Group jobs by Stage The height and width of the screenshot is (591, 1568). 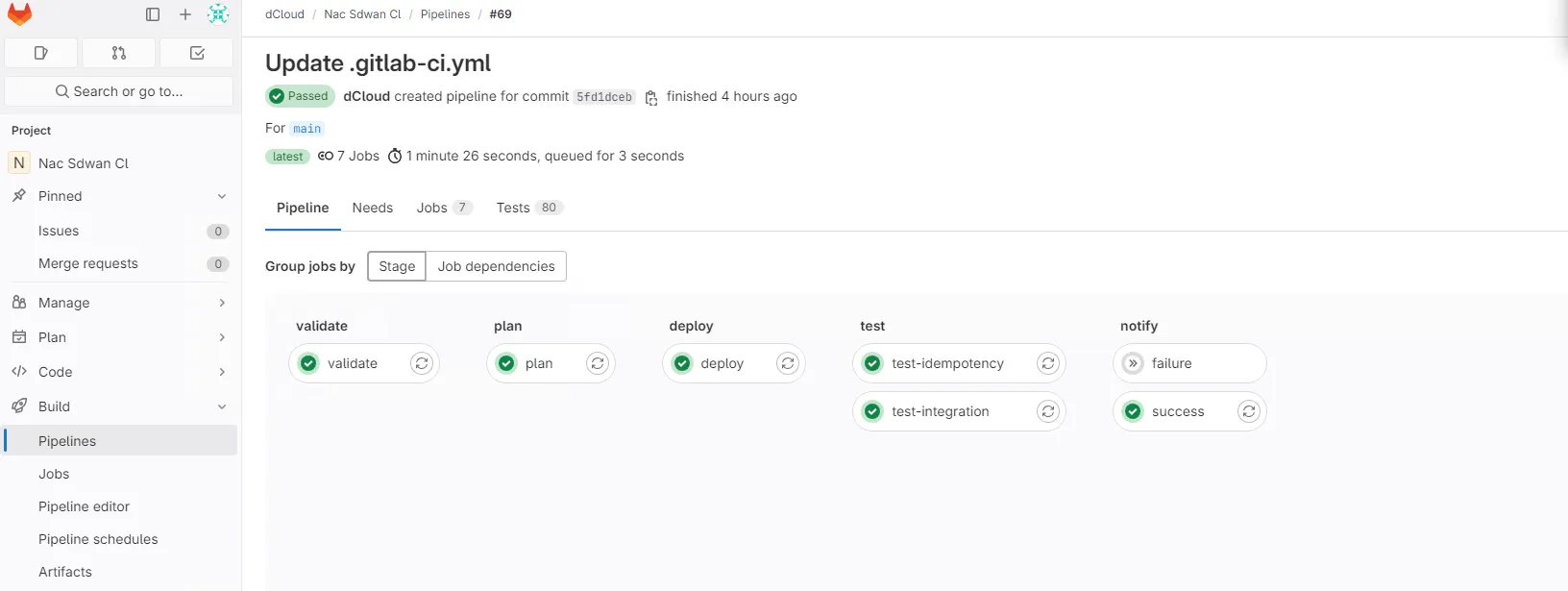(397, 266)
